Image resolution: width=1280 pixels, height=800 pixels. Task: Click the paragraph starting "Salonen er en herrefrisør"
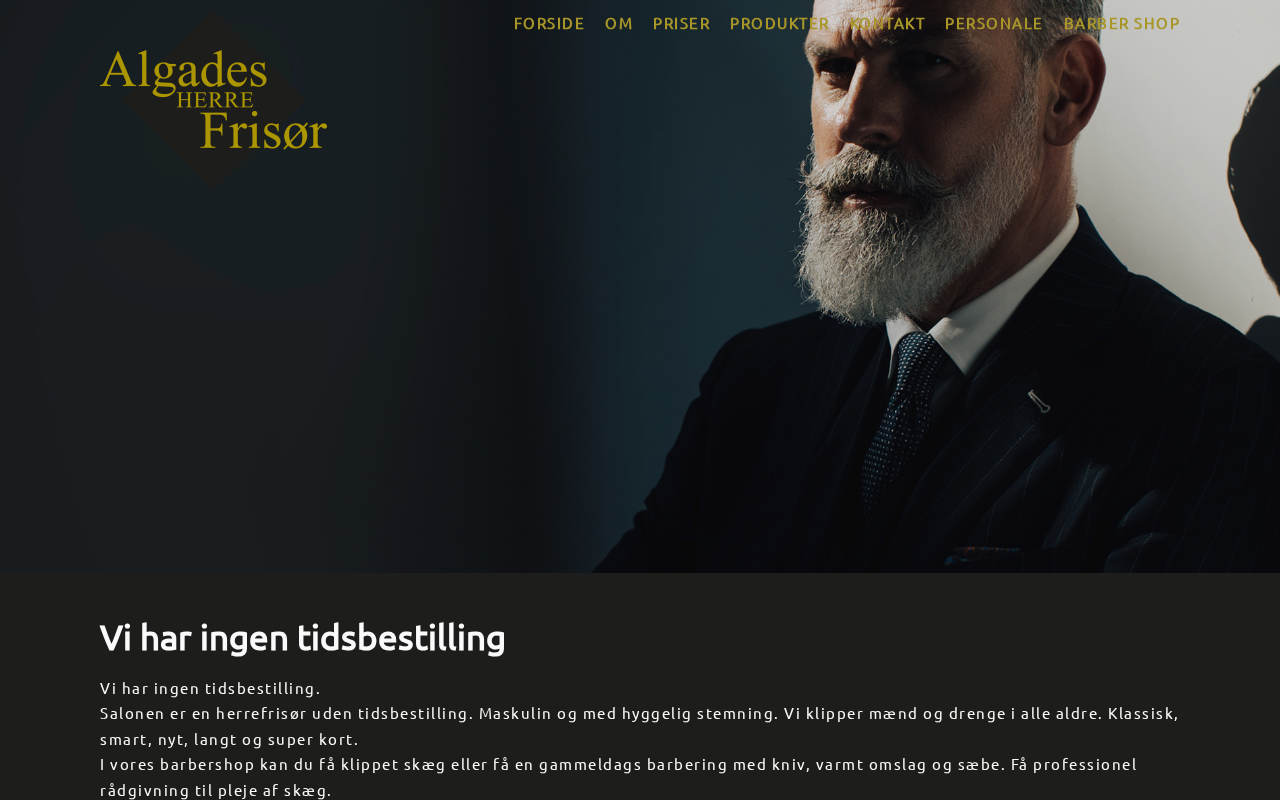tap(640, 726)
